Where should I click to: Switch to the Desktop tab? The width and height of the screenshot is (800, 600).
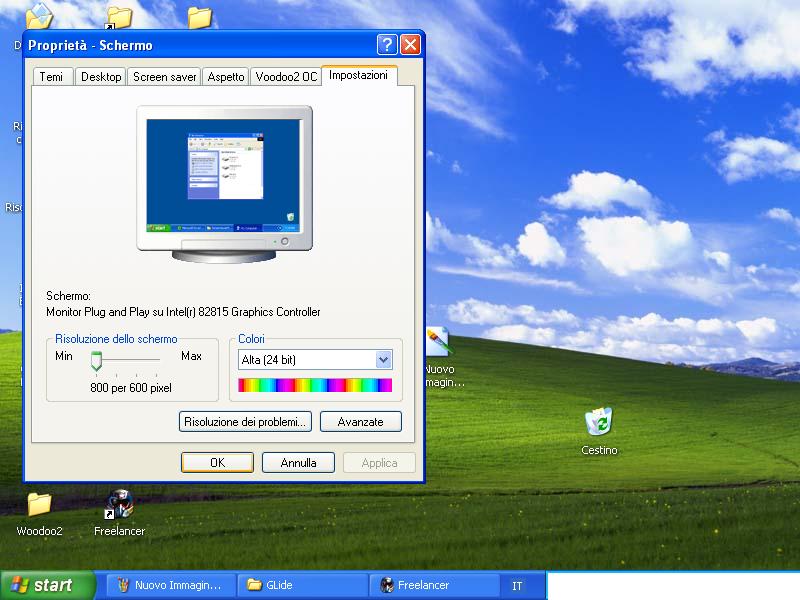pyautogui.click(x=101, y=77)
